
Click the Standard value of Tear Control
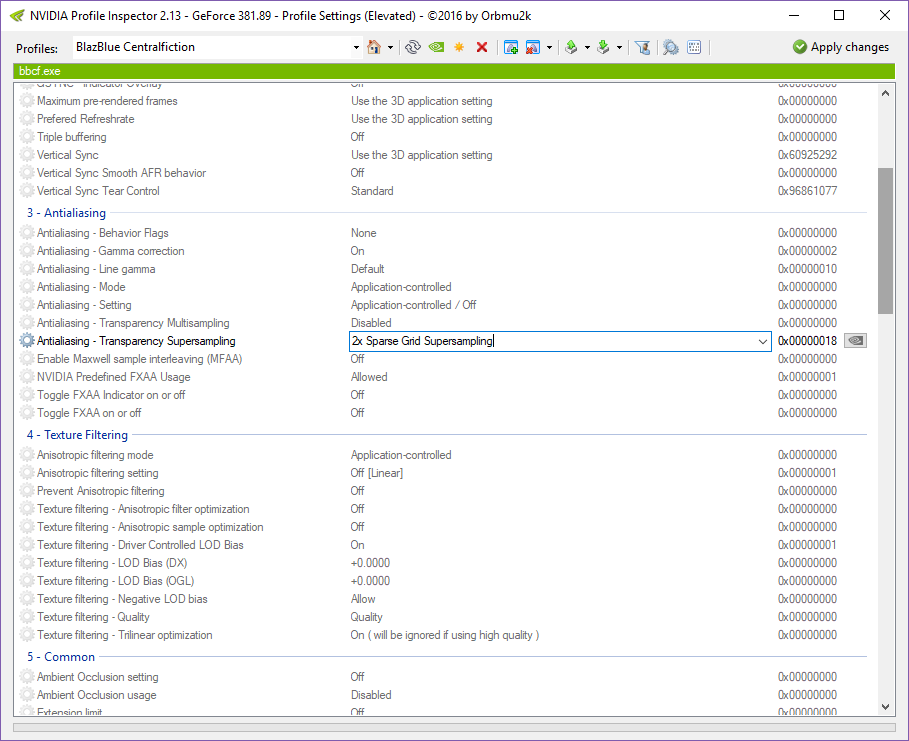[x=372, y=191]
